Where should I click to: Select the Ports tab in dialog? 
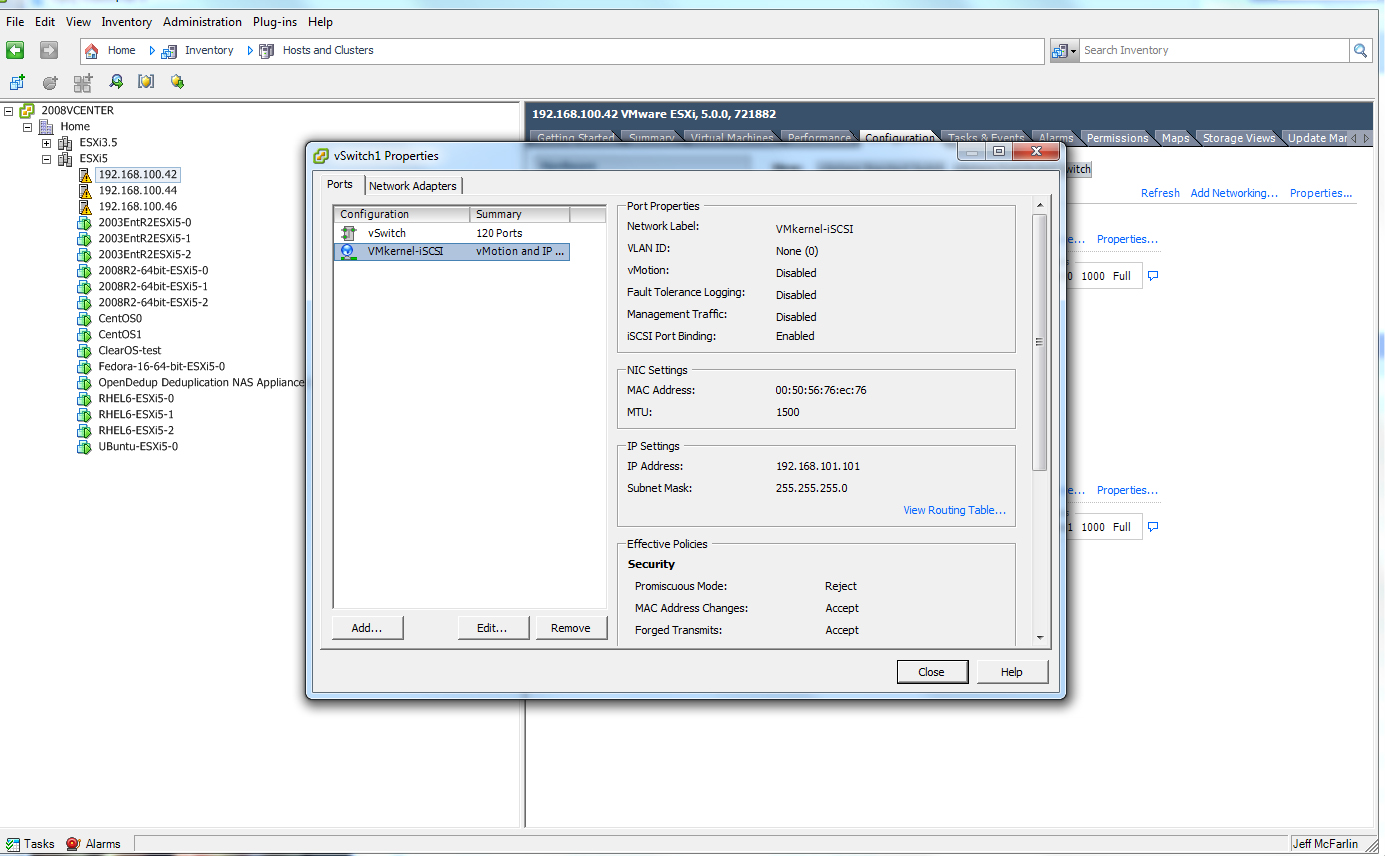340,184
